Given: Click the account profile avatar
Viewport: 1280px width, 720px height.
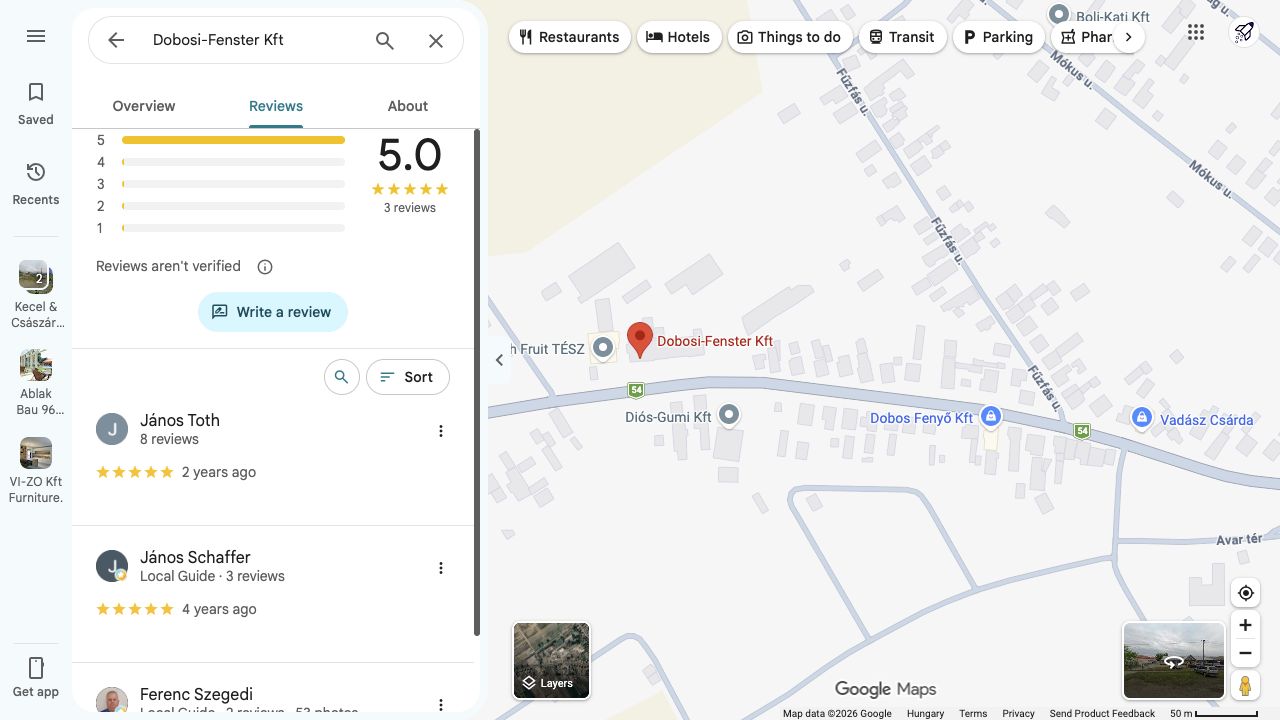Looking at the screenshot, I should (x=1245, y=32).
